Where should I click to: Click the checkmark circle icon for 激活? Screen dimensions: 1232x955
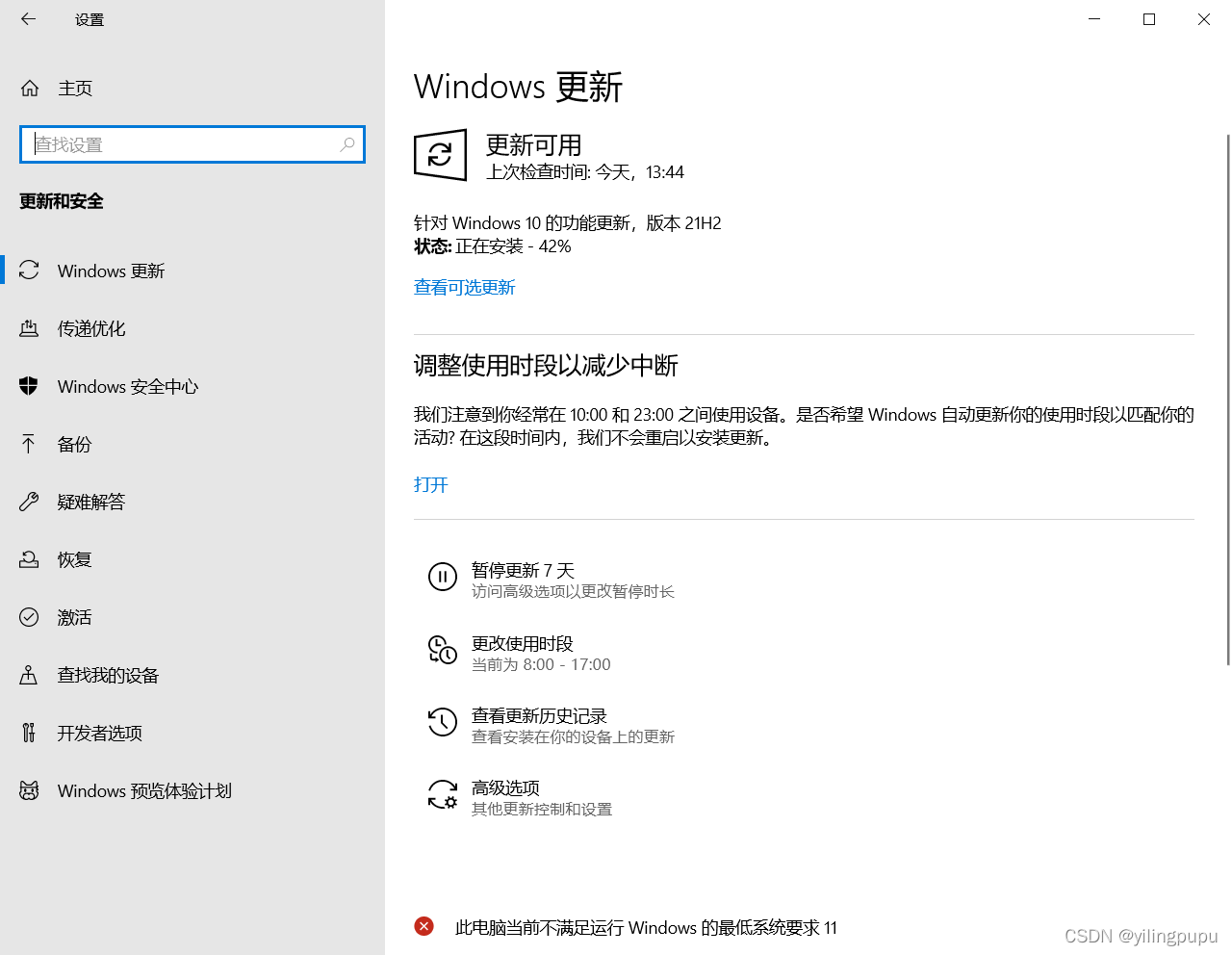click(x=29, y=617)
